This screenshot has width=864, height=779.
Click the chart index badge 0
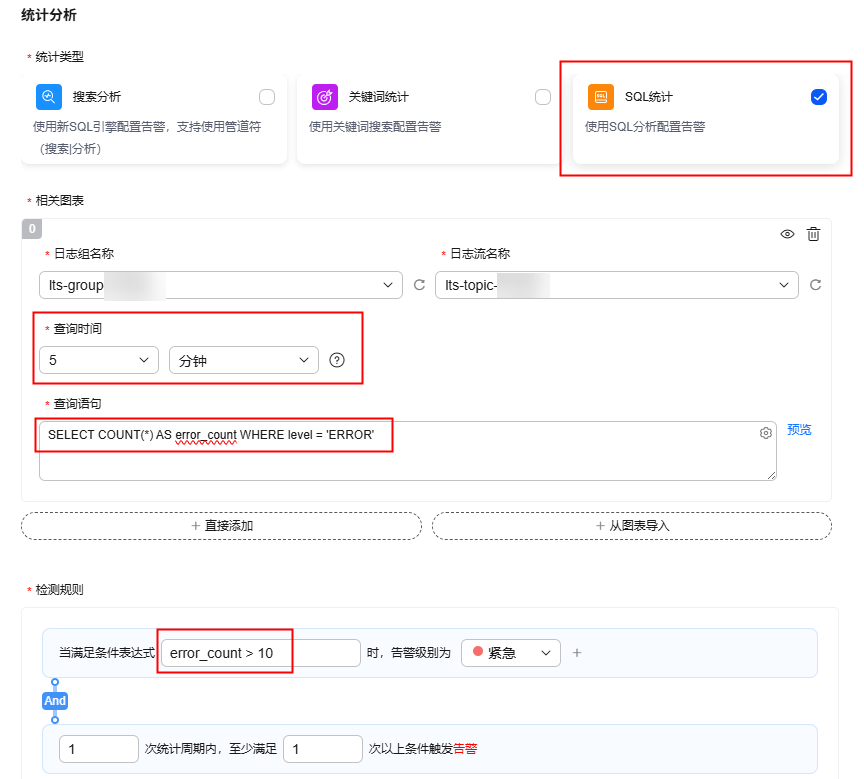point(32,229)
